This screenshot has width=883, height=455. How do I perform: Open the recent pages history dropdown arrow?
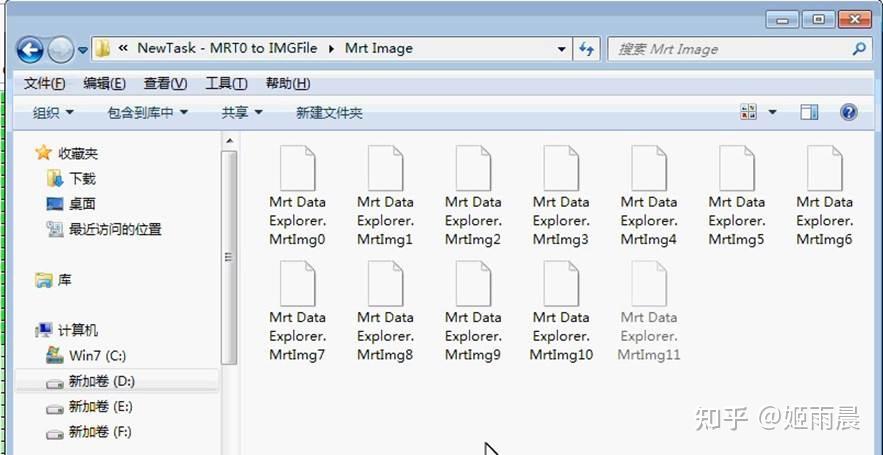pos(83,50)
